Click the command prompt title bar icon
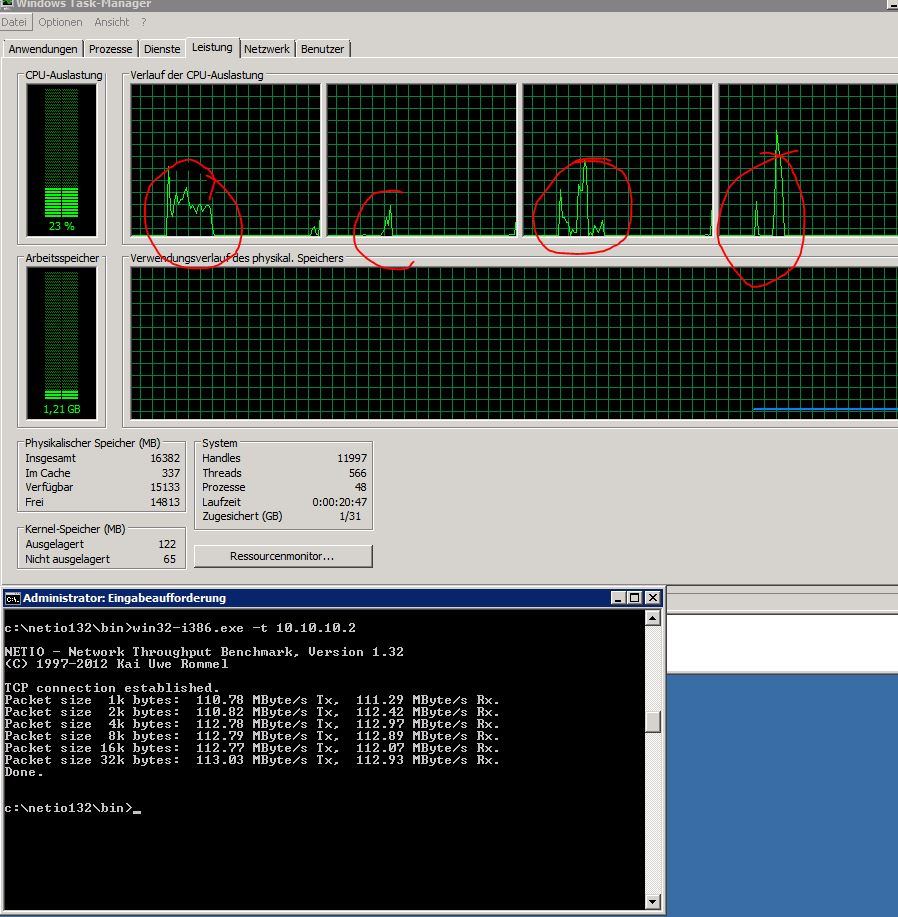The height and width of the screenshot is (917, 898). tap(12, 598)
